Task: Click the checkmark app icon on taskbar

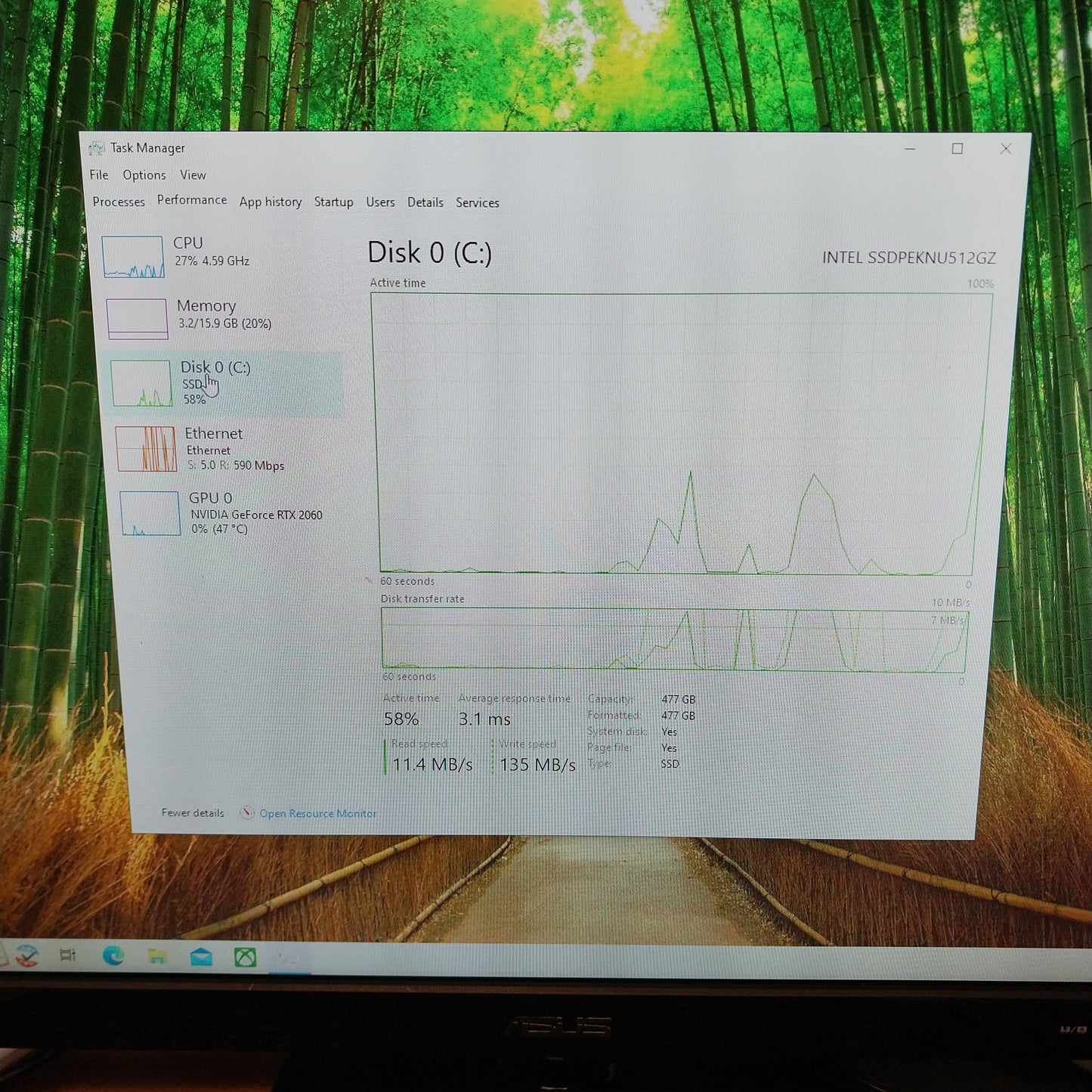Action: [27, 955]
